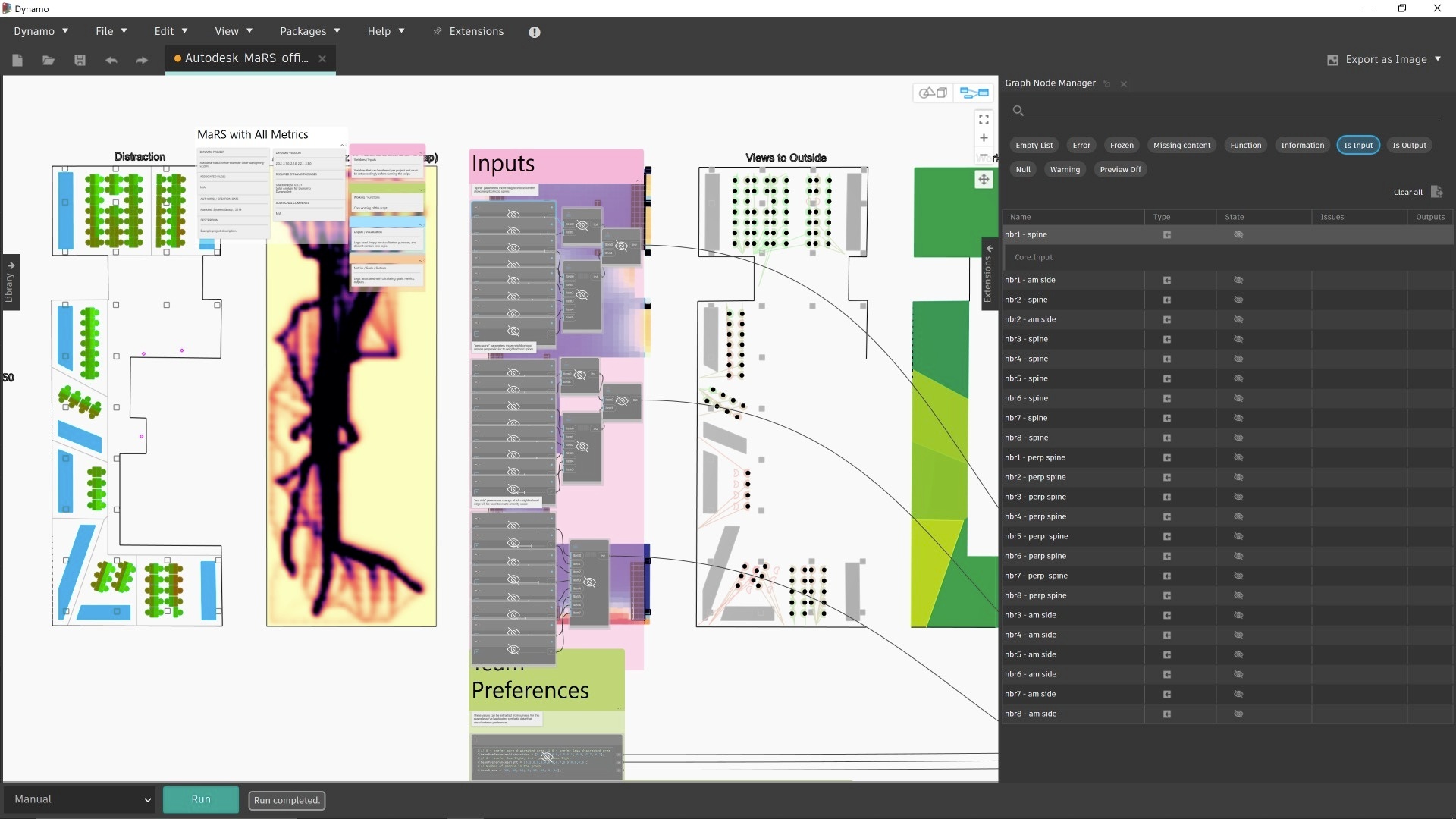Screen dimensions: 1456x819
Task: Expand the Library side panel
Action: pyautogui.click(x=10, y=282)
